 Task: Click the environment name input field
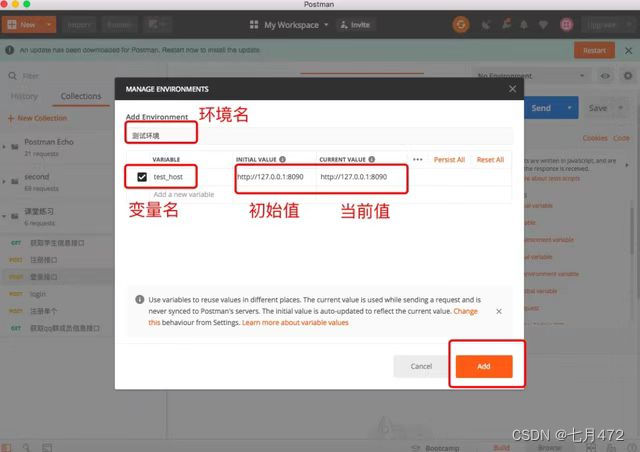pyautogui.click(x=319, y=136)
